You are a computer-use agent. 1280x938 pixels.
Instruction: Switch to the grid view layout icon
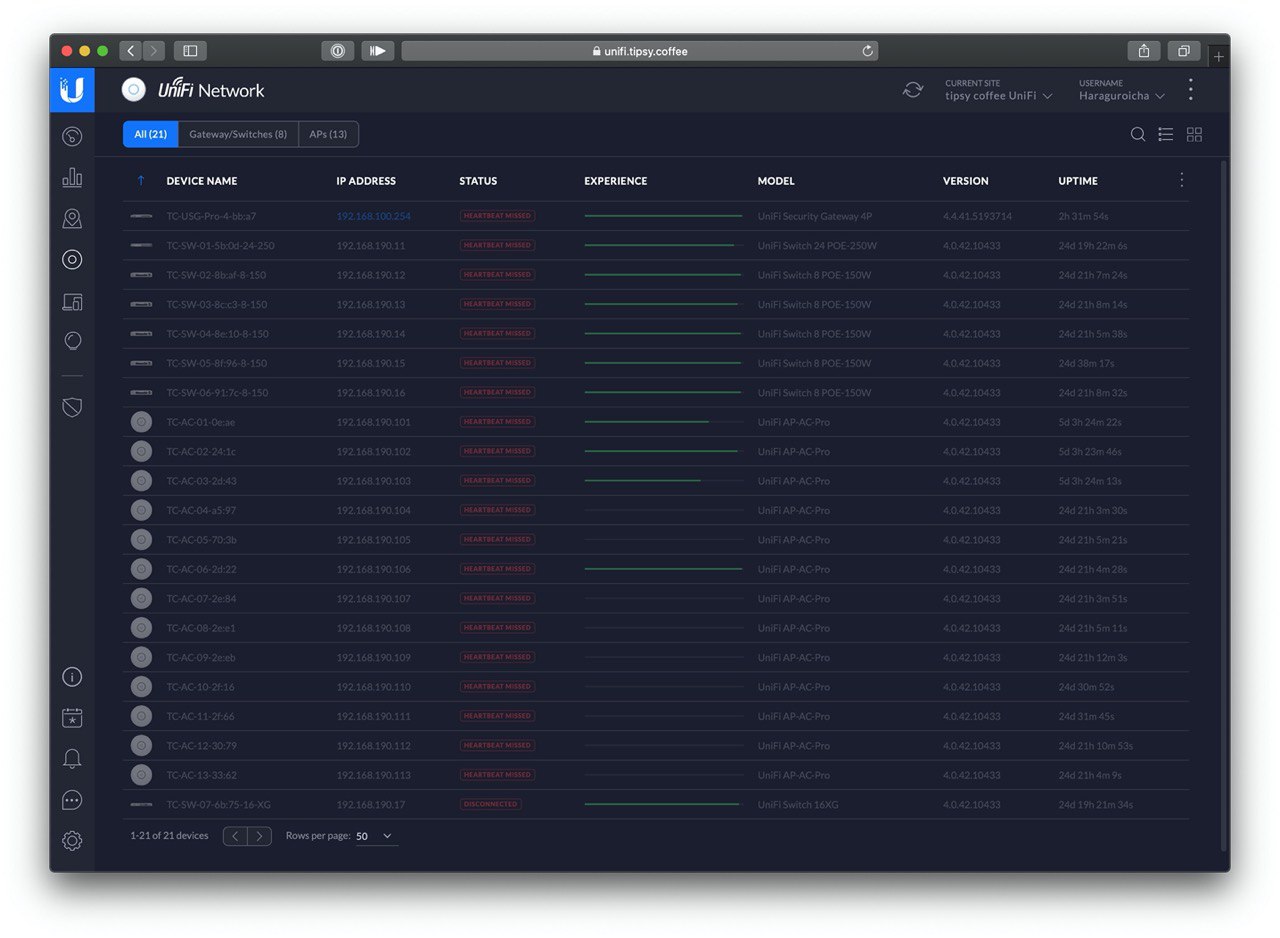tap(1194, 134)
